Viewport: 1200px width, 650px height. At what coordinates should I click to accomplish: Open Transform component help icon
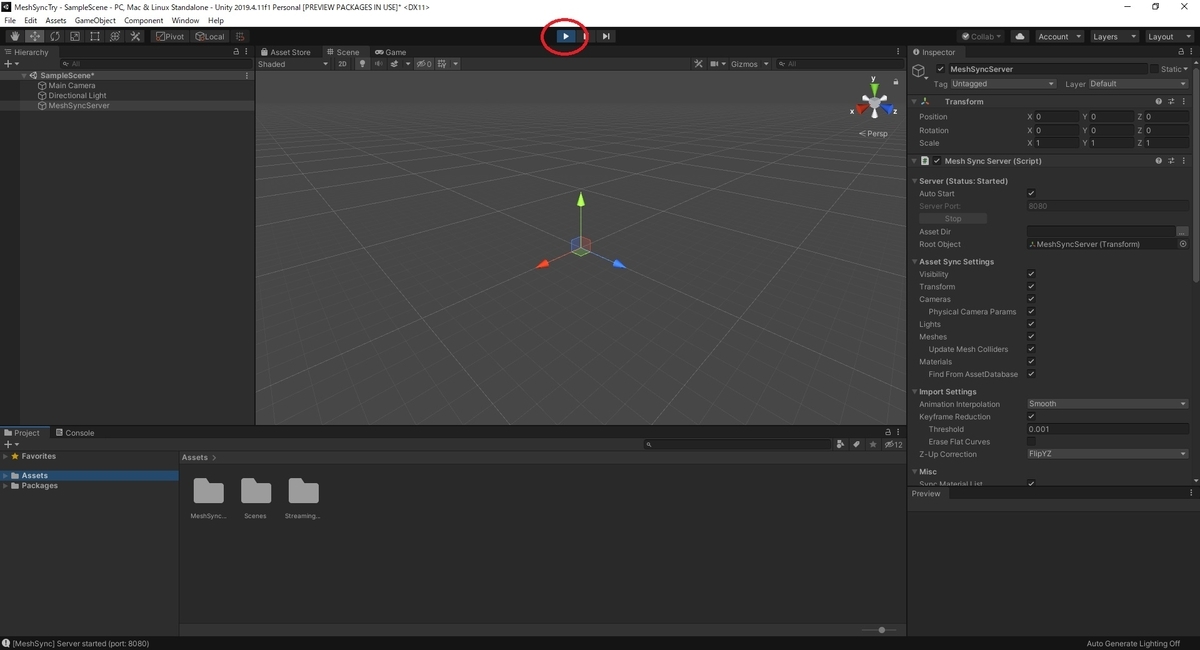click(1159, 101)
